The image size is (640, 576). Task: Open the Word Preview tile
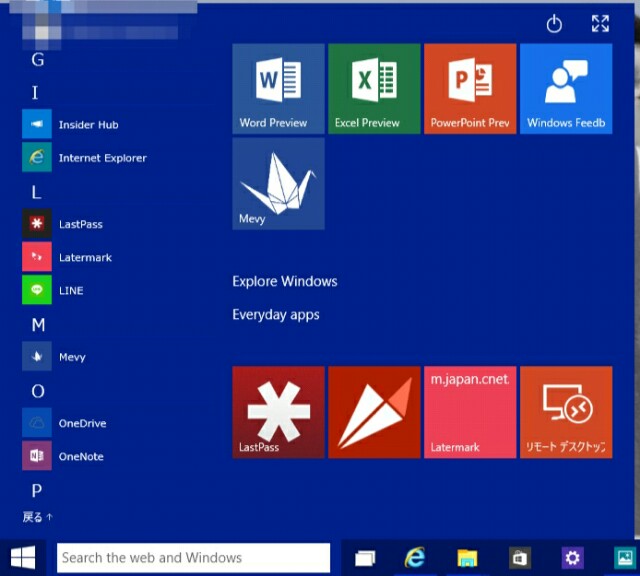pos(278,89)
